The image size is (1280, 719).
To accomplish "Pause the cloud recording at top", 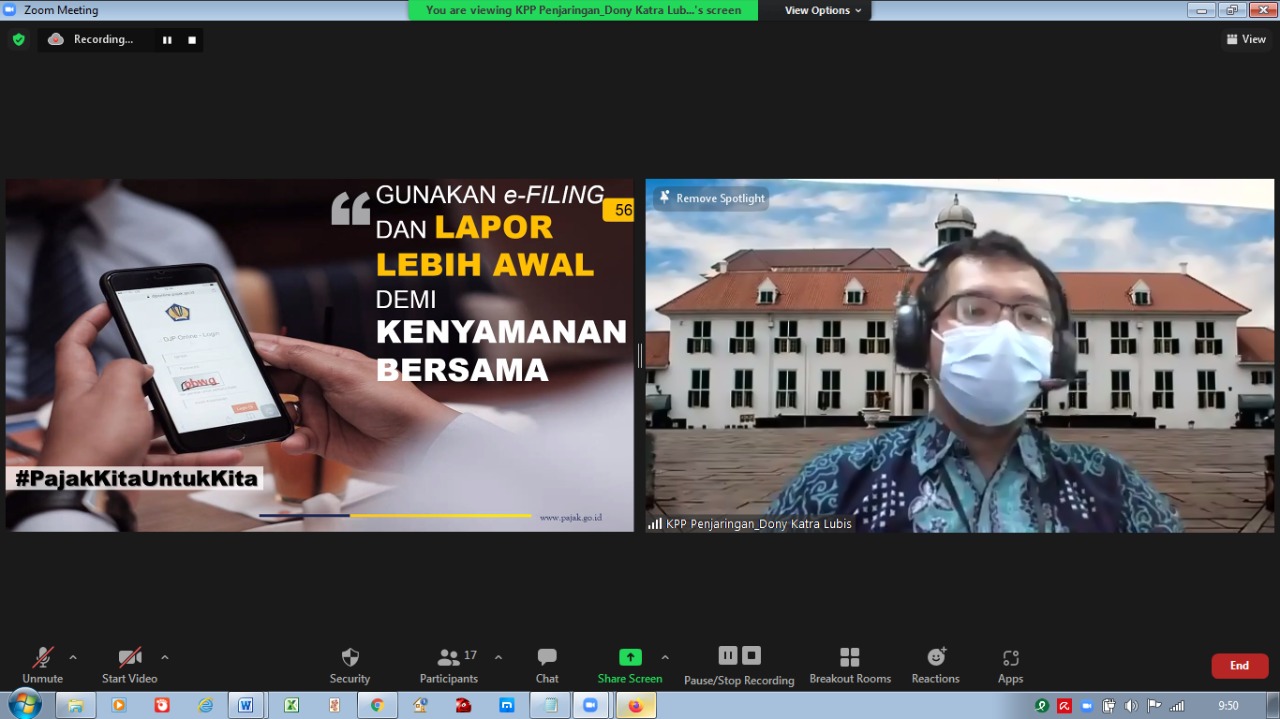I will click(x=167, y=40).
